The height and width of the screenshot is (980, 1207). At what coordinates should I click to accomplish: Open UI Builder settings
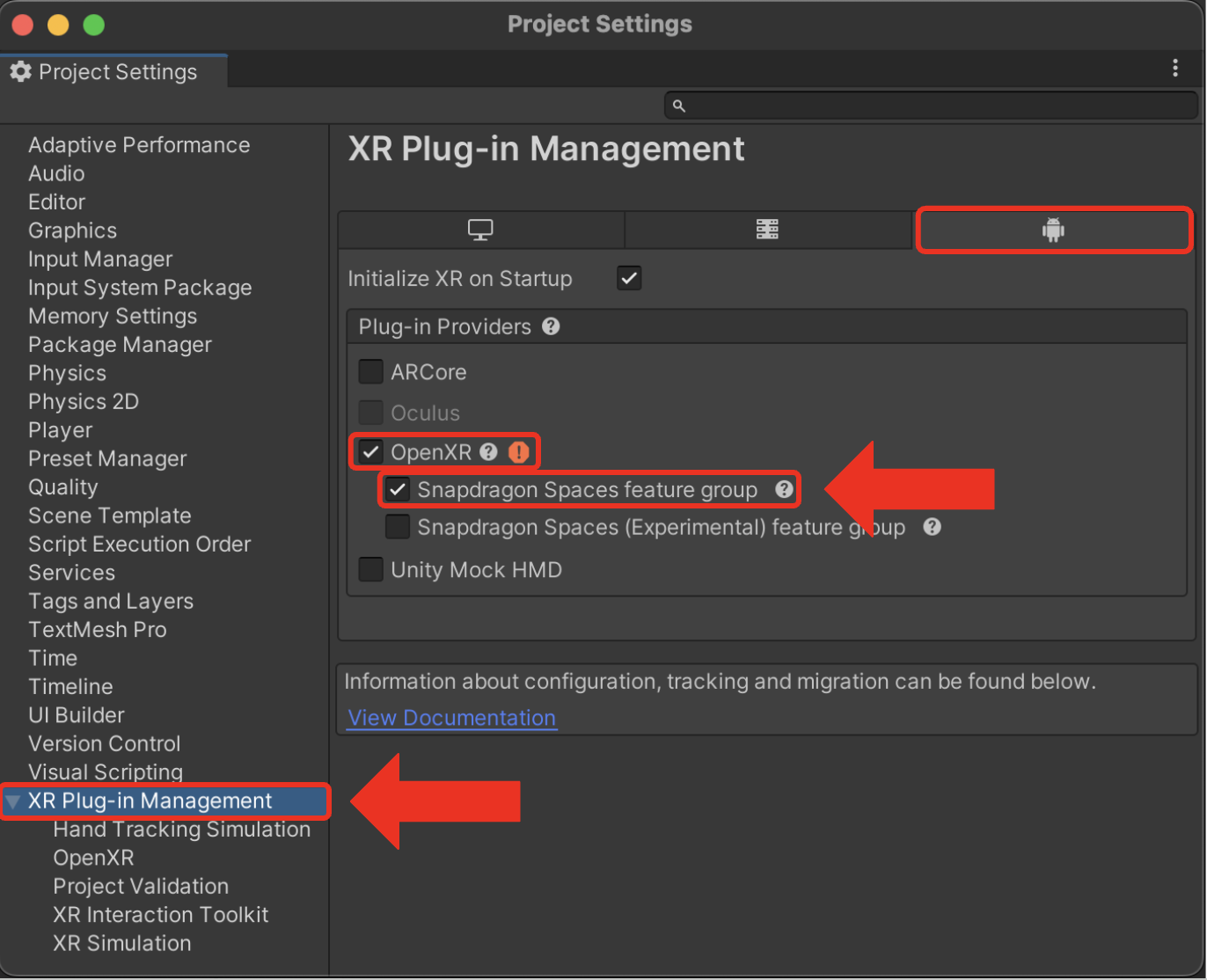(x=77, y=715)
